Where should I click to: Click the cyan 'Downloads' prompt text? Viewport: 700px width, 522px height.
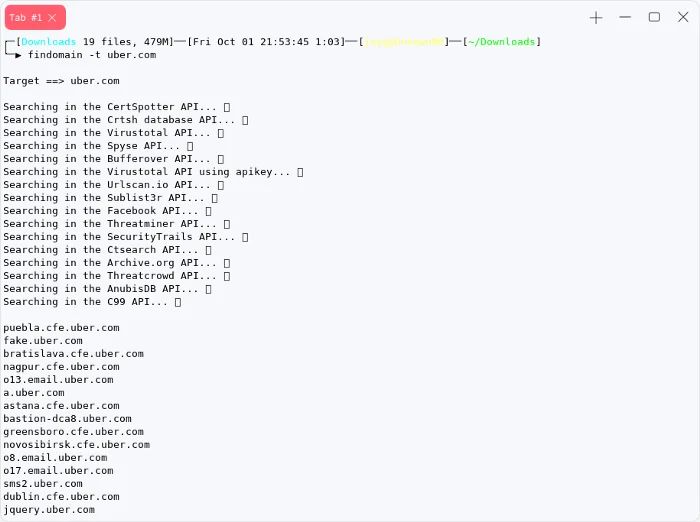click(49, 42)
